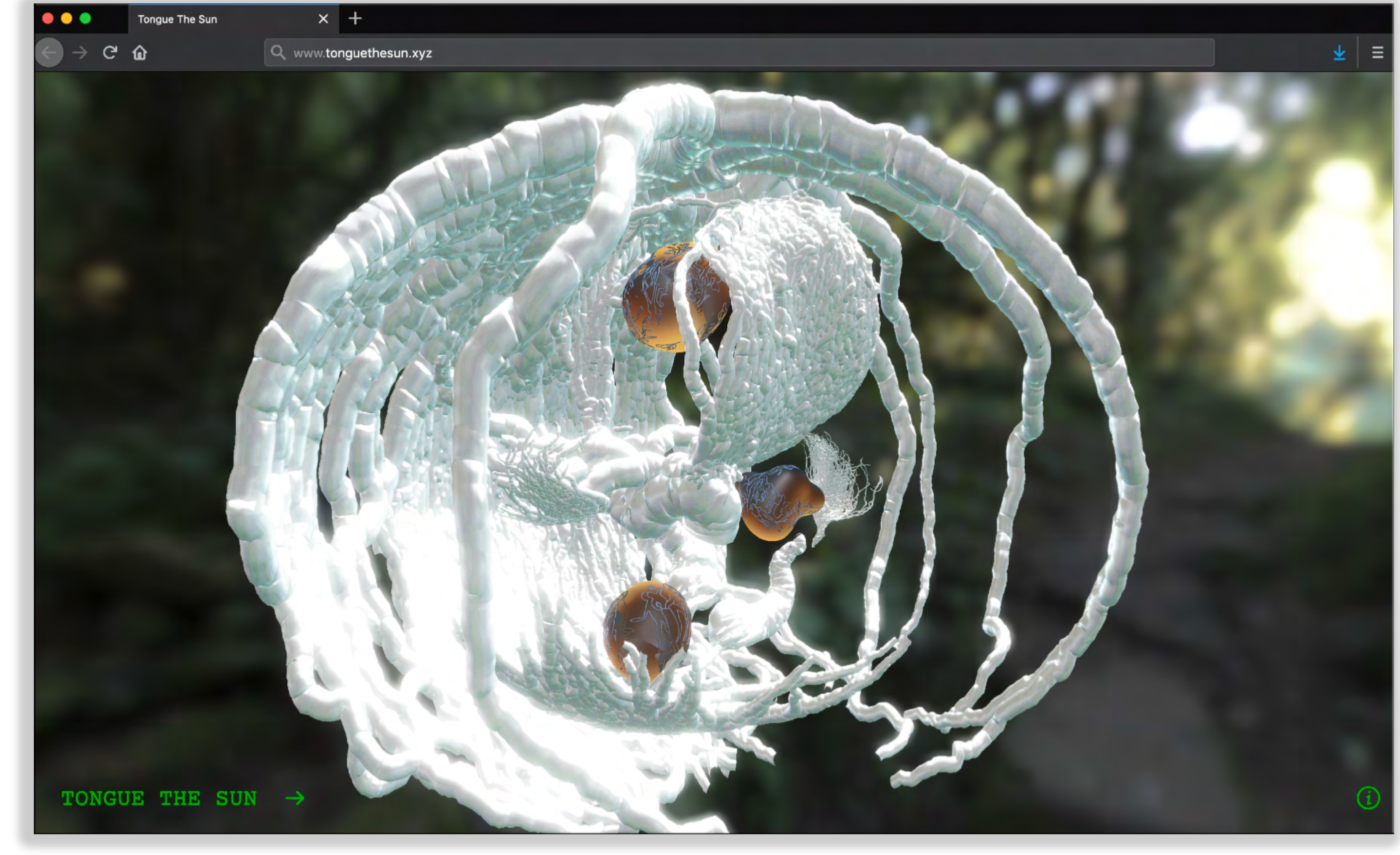
Task: Minimize the window with yellow button
Action: pos(67,19)
